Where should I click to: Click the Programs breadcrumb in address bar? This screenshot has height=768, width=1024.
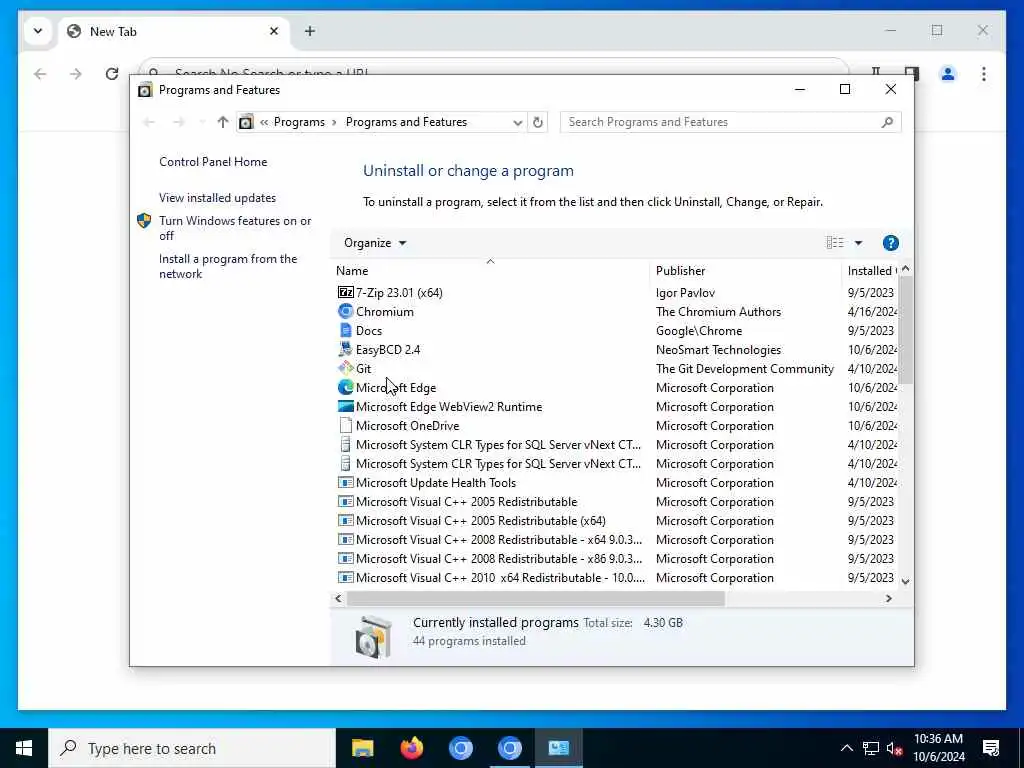pos(299,122)
